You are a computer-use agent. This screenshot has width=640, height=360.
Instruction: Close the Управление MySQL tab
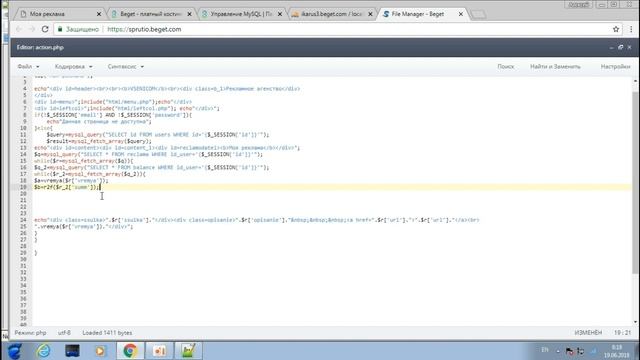(280, 14)
